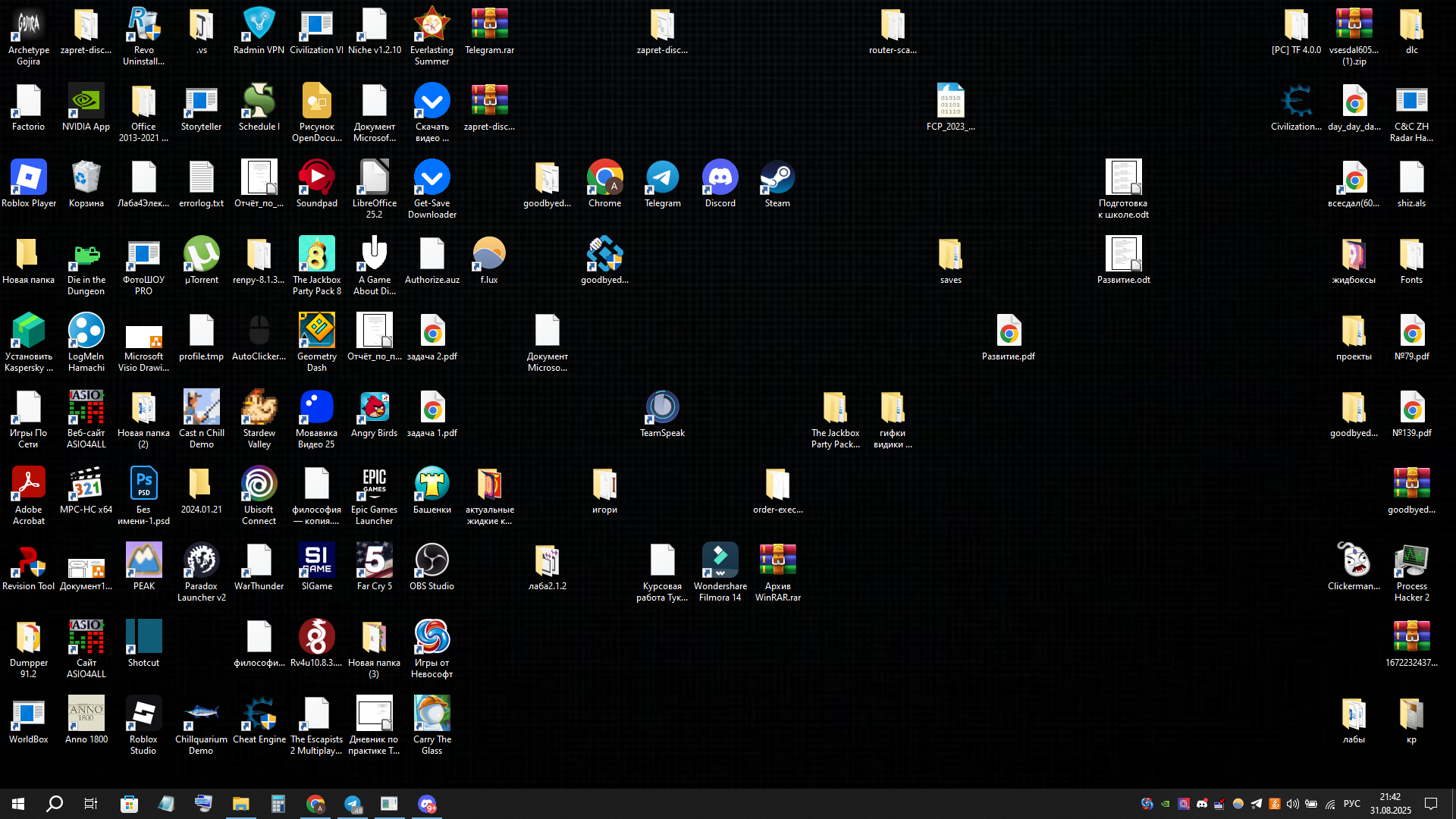Select Подготовка к школе.odt document
Screen dimensions: 1456x819
click(1124, 190)
